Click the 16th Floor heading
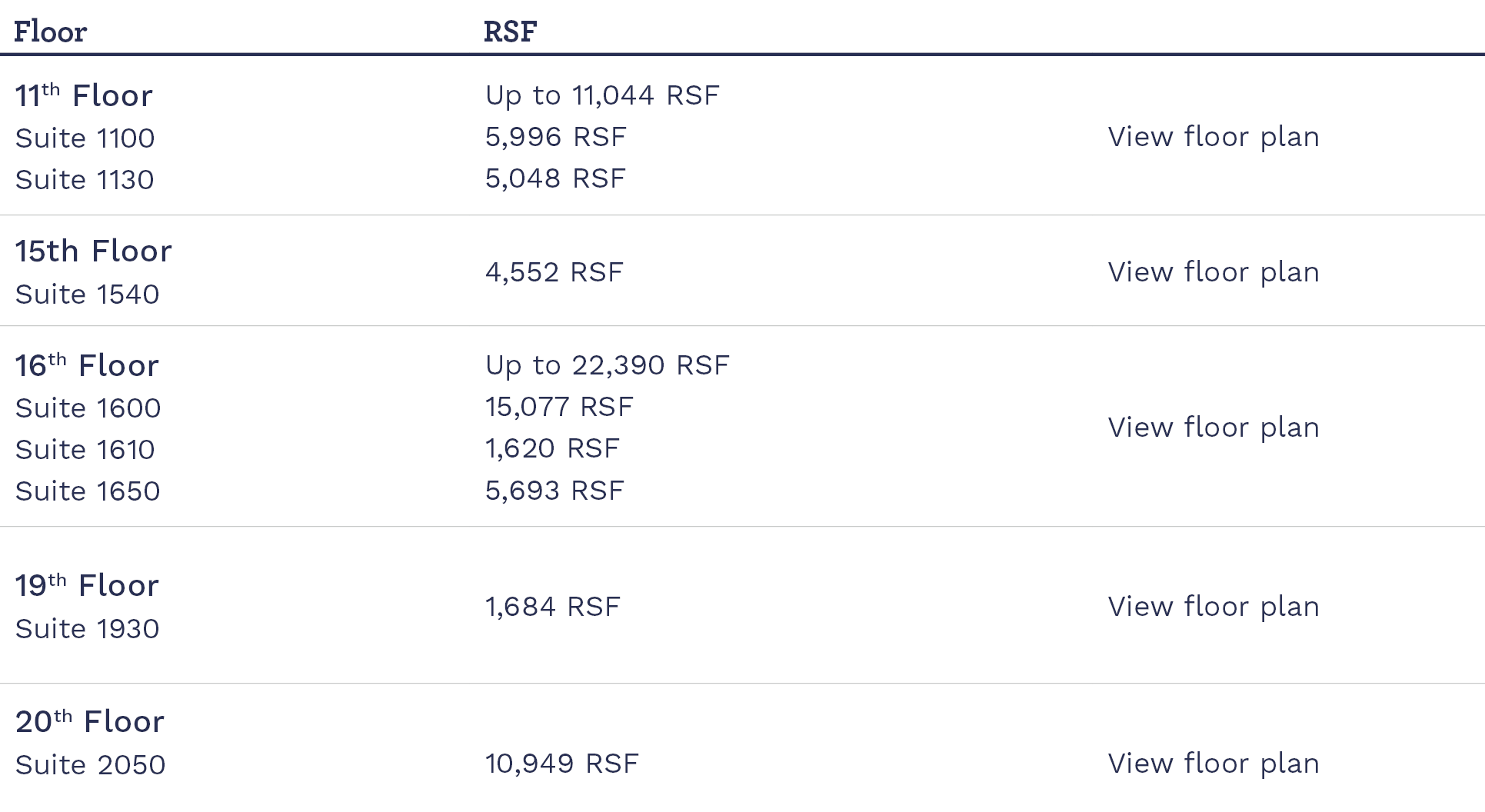1485x812 pixels. point(87,366)
